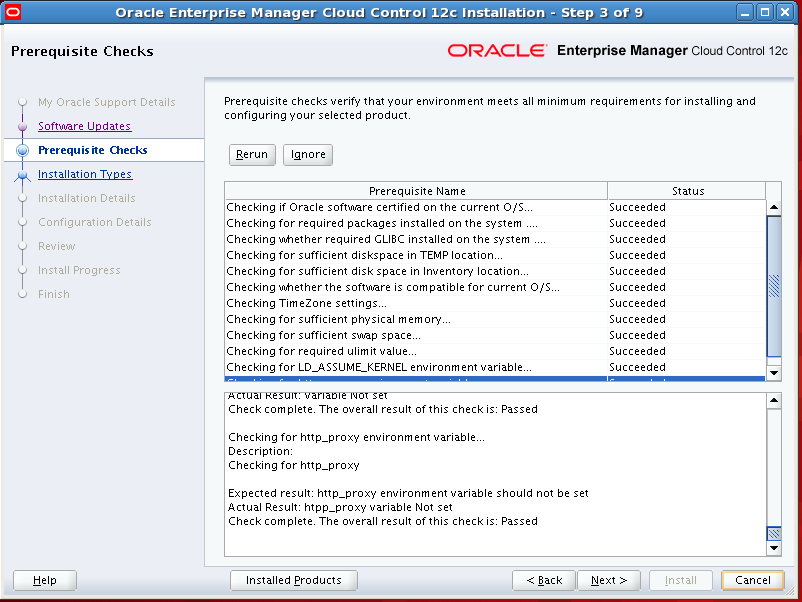The height and width of the screenshot is (602, 802).
Task: Cancel the installation
Action: (752, 581)
